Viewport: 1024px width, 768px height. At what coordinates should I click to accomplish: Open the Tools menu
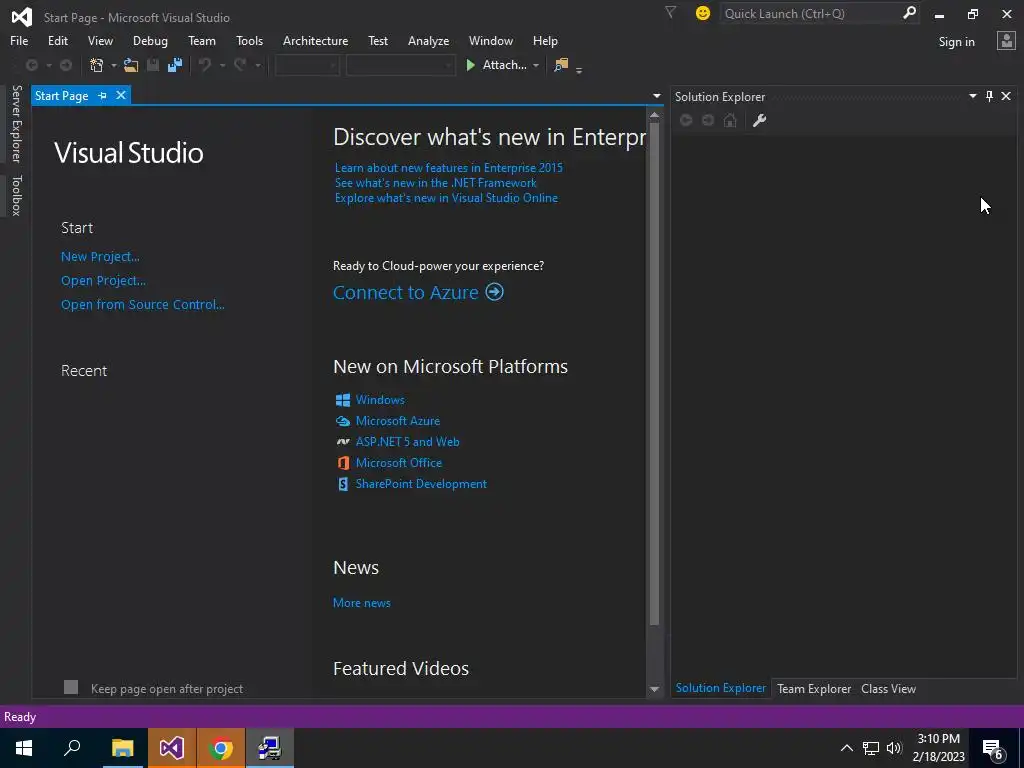click(249, 40)
